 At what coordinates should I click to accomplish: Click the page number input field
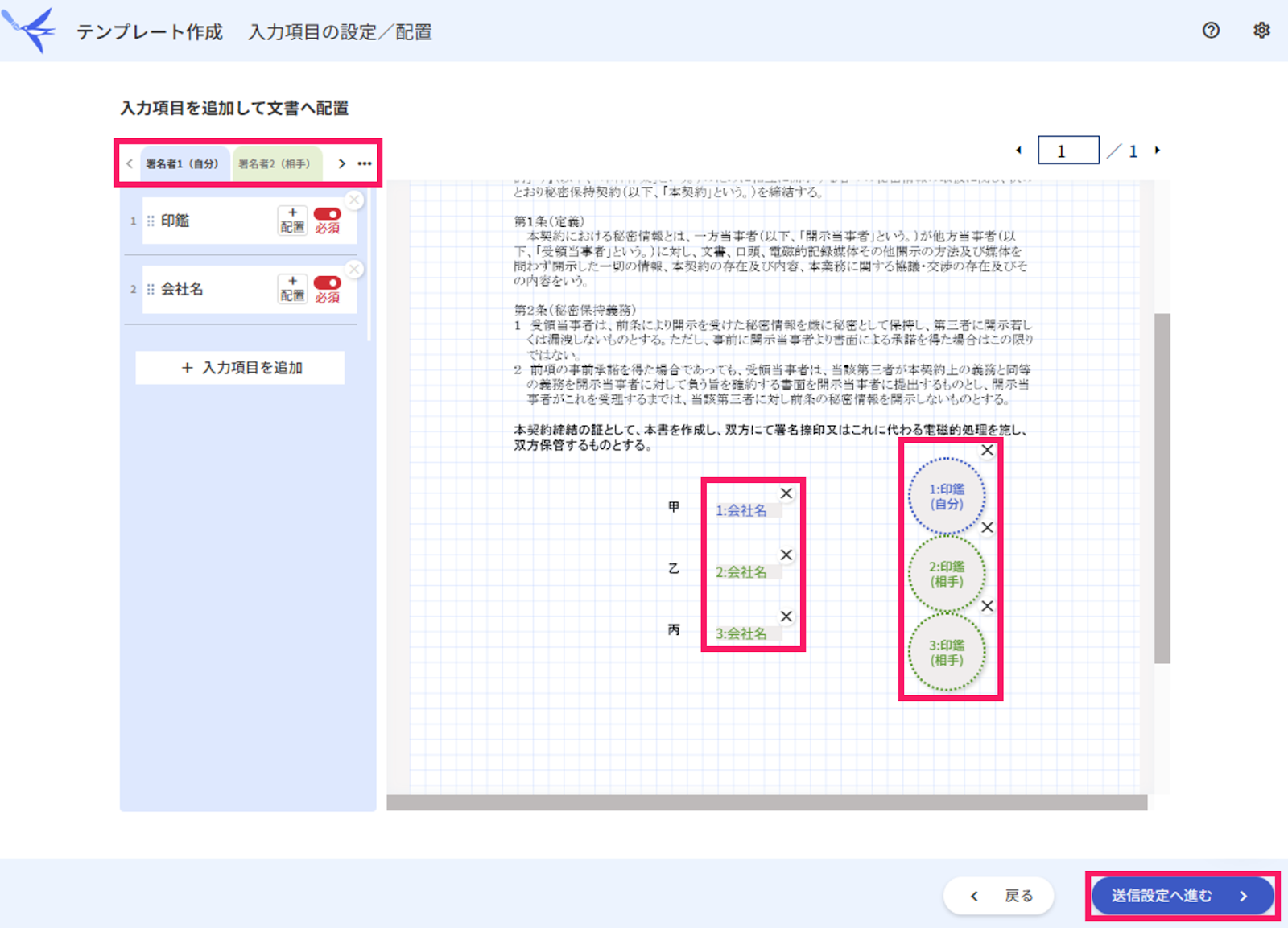(x=1068, y=151)
